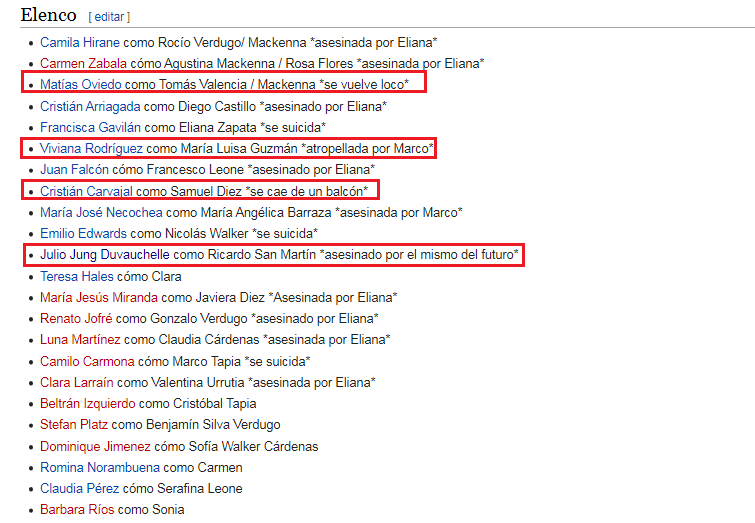Open the Camila Hirane link
This screenshot has width=755, height=523.
pos(80,42)
